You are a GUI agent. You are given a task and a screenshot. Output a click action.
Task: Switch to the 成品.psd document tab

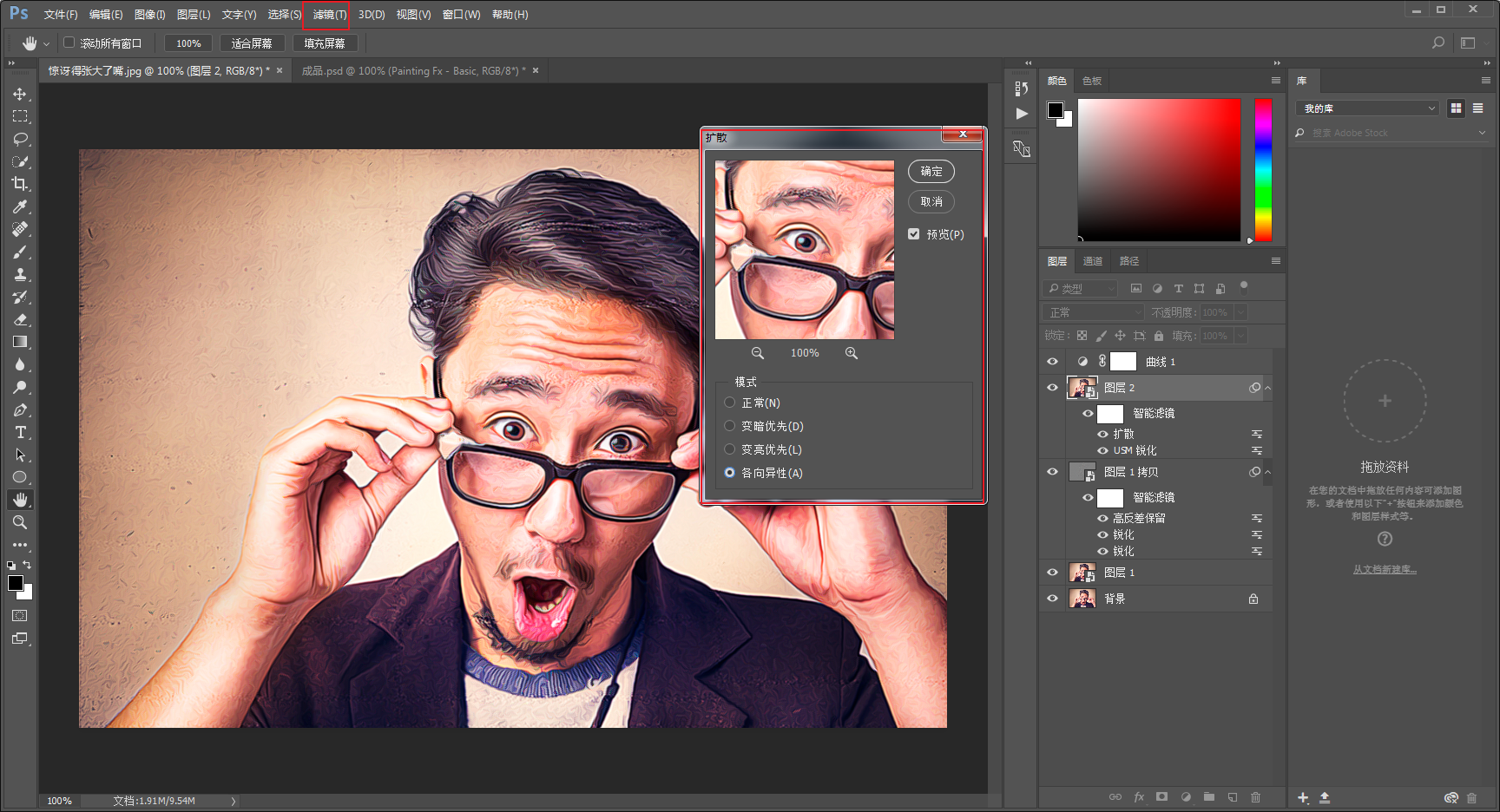point(413,71)
